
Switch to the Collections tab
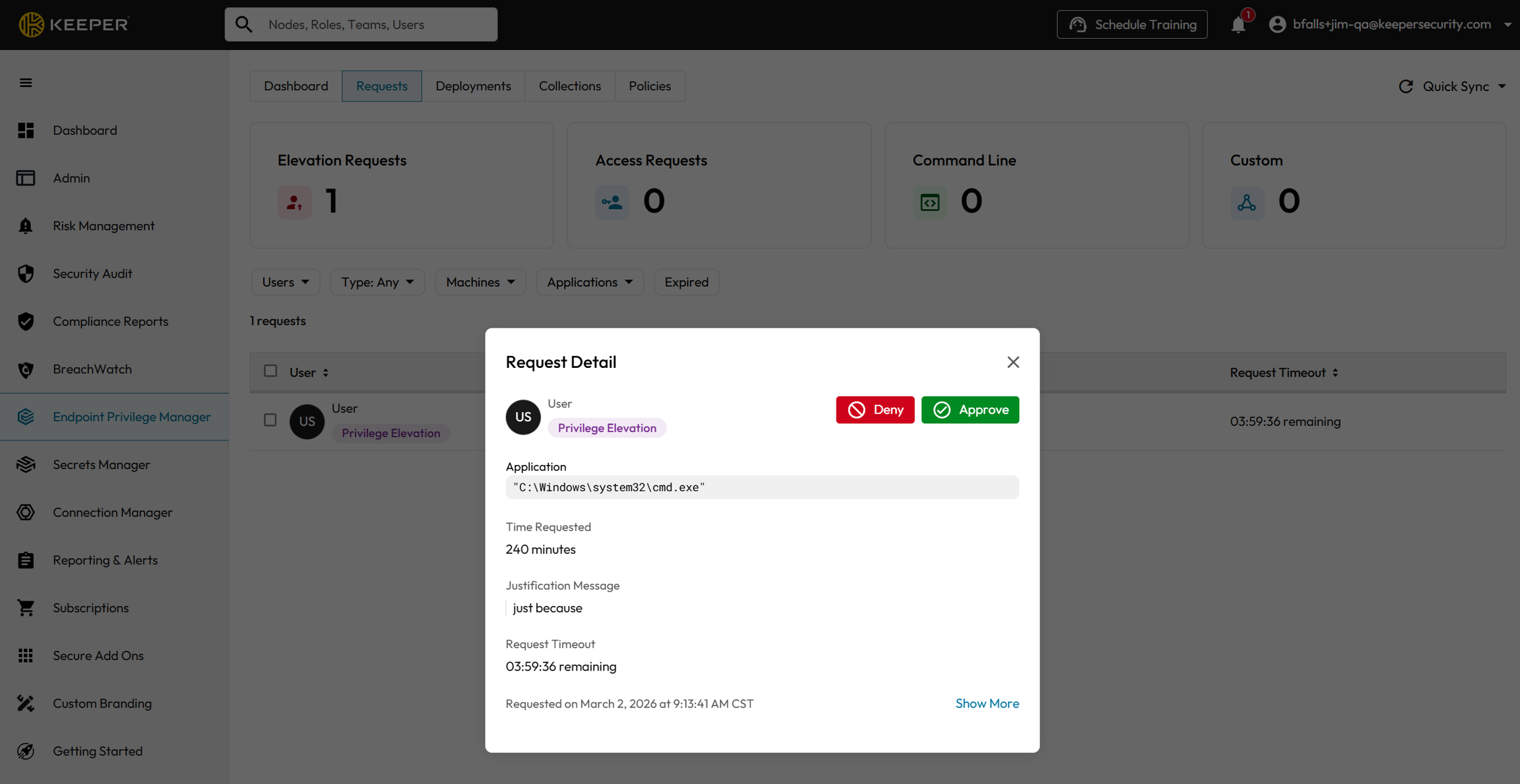click(x=569, y=86)
